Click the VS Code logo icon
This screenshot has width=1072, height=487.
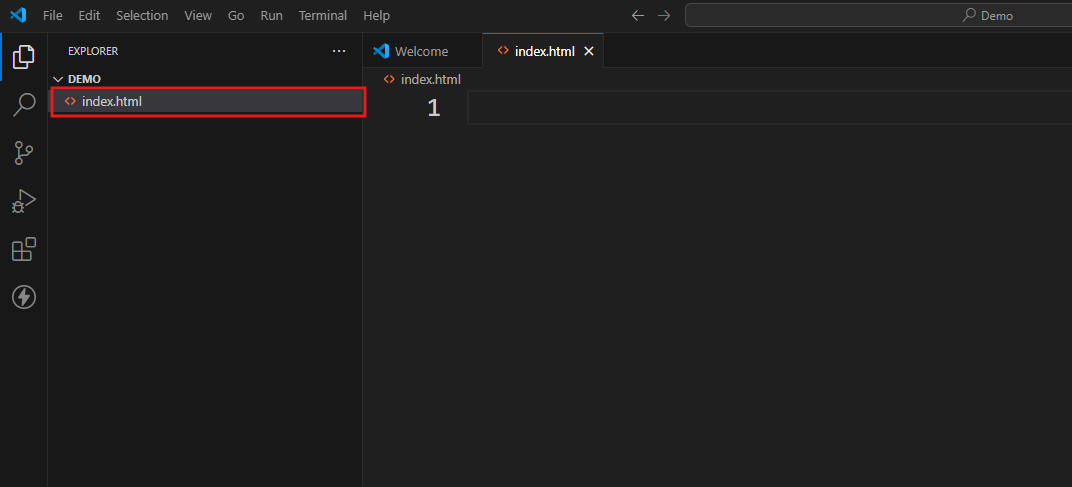point(17,15)
